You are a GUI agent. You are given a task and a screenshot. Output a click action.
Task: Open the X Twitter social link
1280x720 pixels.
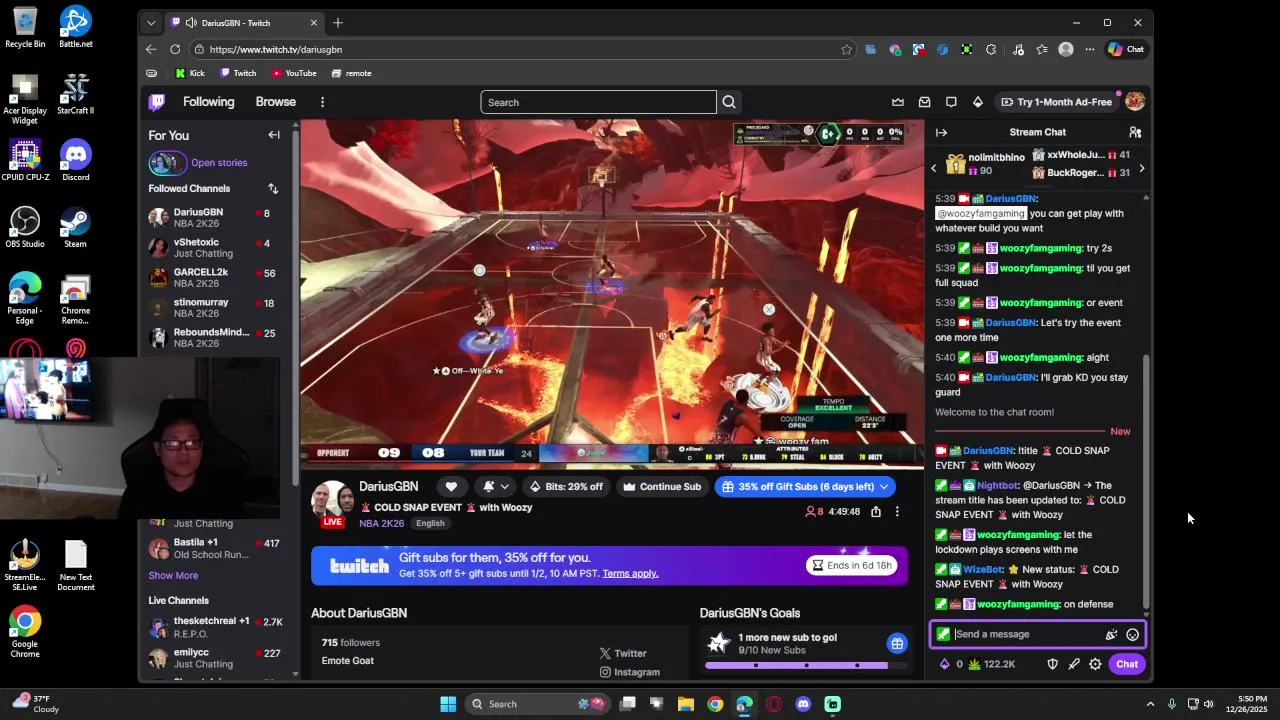(x=623, y=653)
